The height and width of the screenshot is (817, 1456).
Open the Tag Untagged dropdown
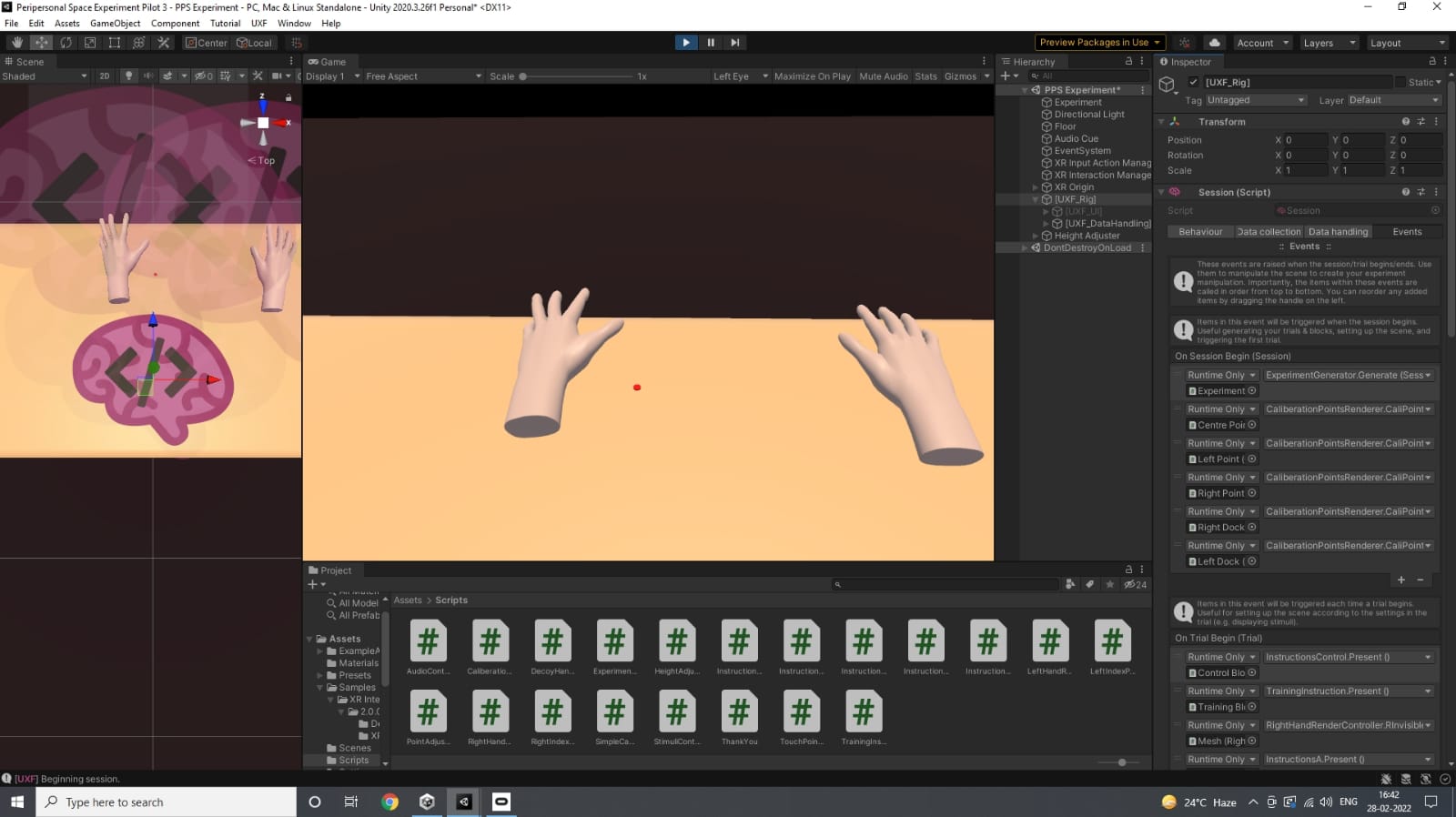coord(1256,100)
